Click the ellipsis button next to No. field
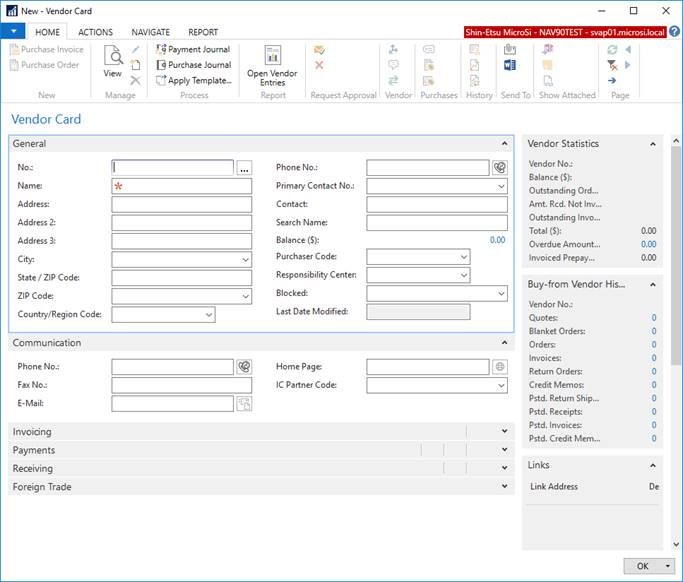The width and height of the screenshot is (683, 582). [244, 168]
